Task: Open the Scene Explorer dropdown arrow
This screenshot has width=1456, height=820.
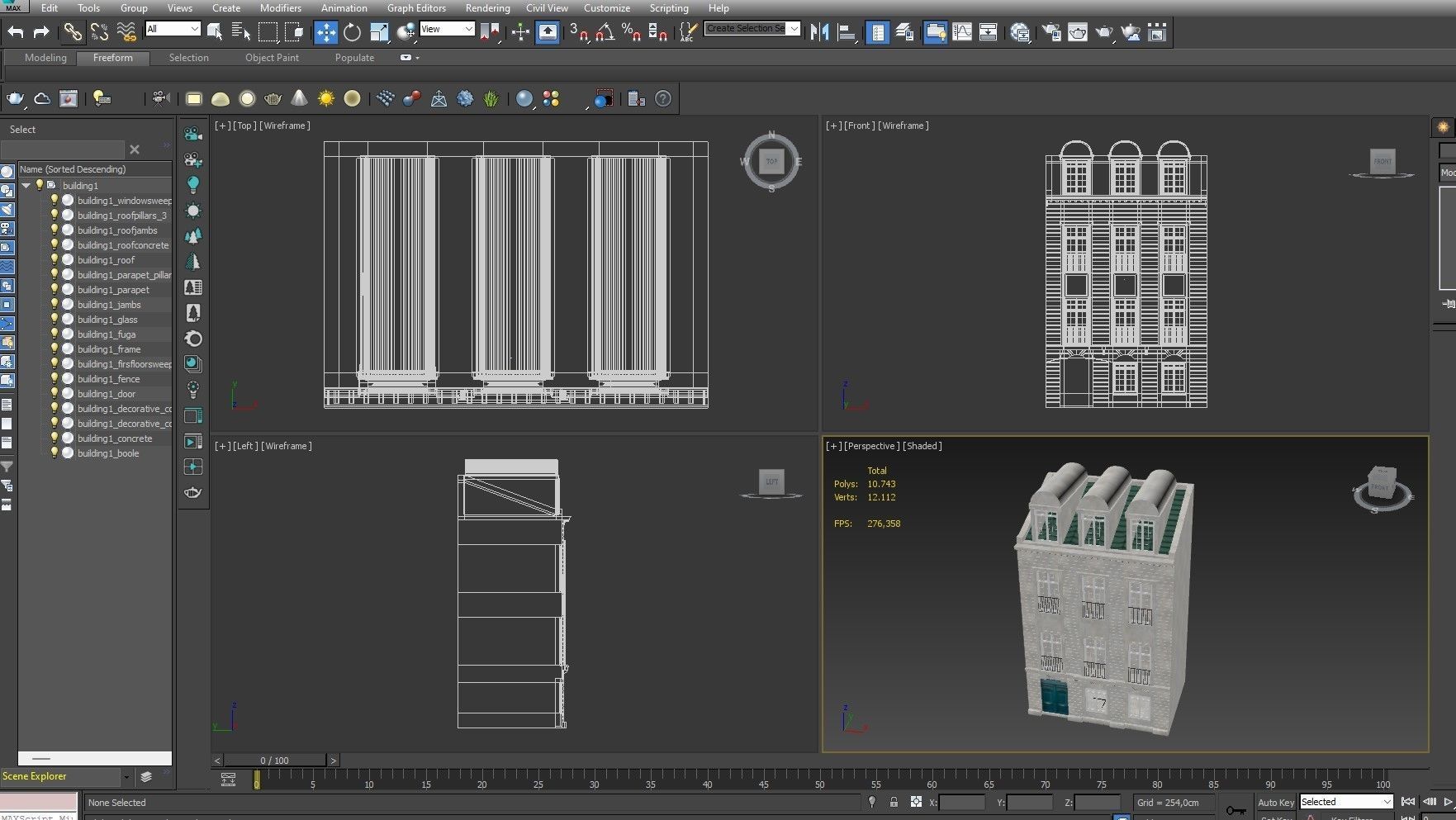Action: (x=126, y=777)
